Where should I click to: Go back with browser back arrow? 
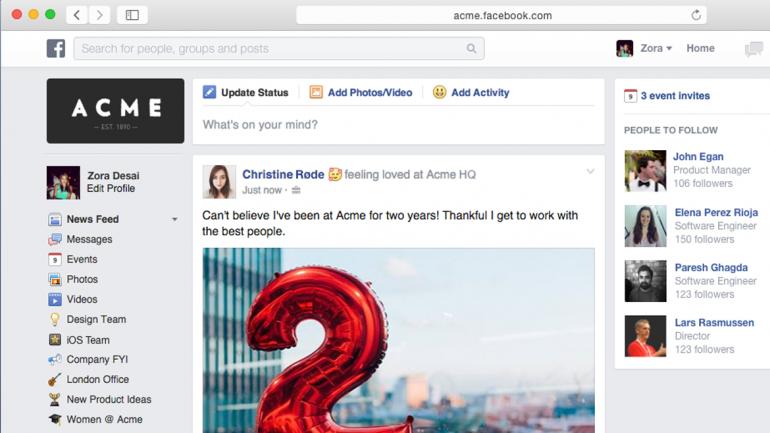tap(77, 15)
